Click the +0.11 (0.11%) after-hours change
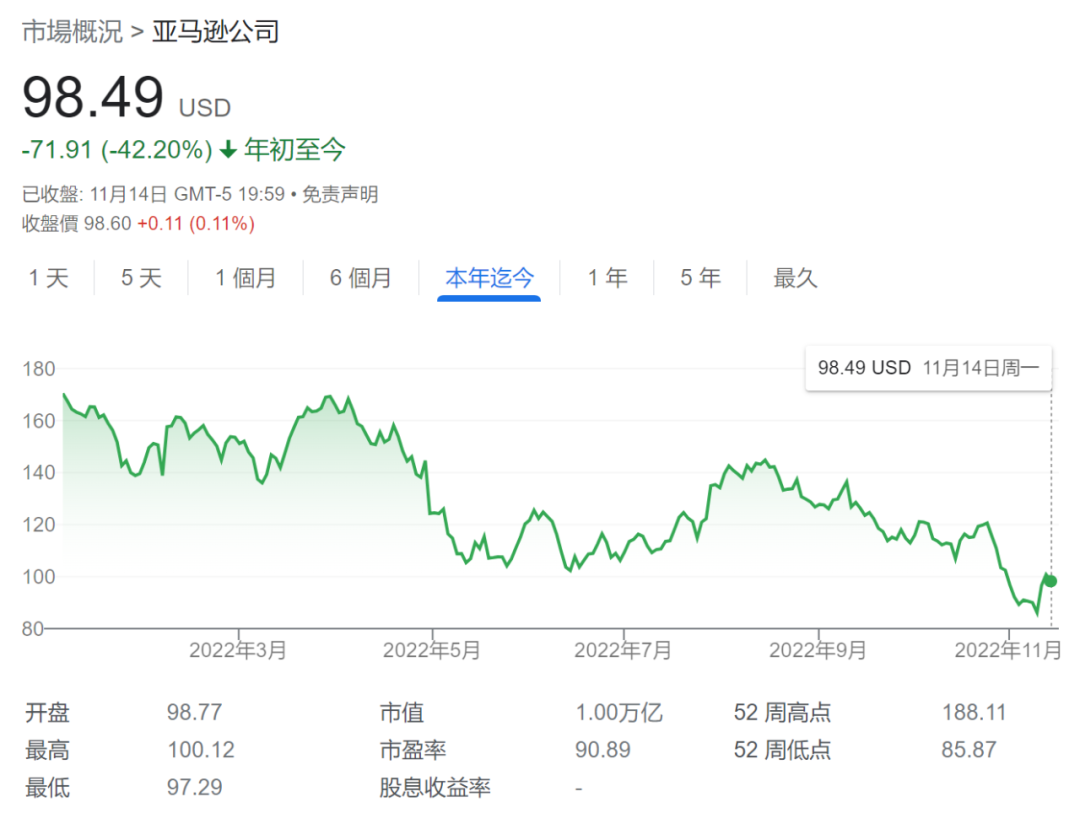The width and height of the screenshot is (1080, 813). coord(196,223)
